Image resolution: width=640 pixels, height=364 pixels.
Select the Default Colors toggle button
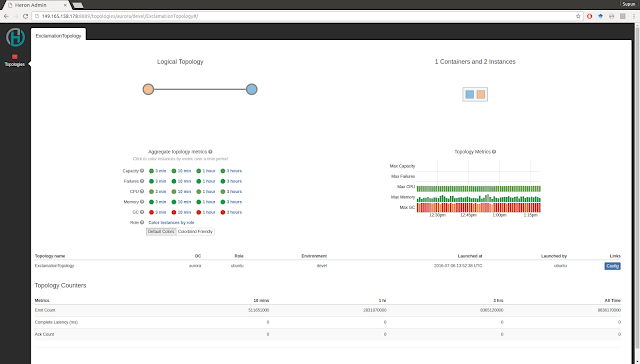pos(161,231)
